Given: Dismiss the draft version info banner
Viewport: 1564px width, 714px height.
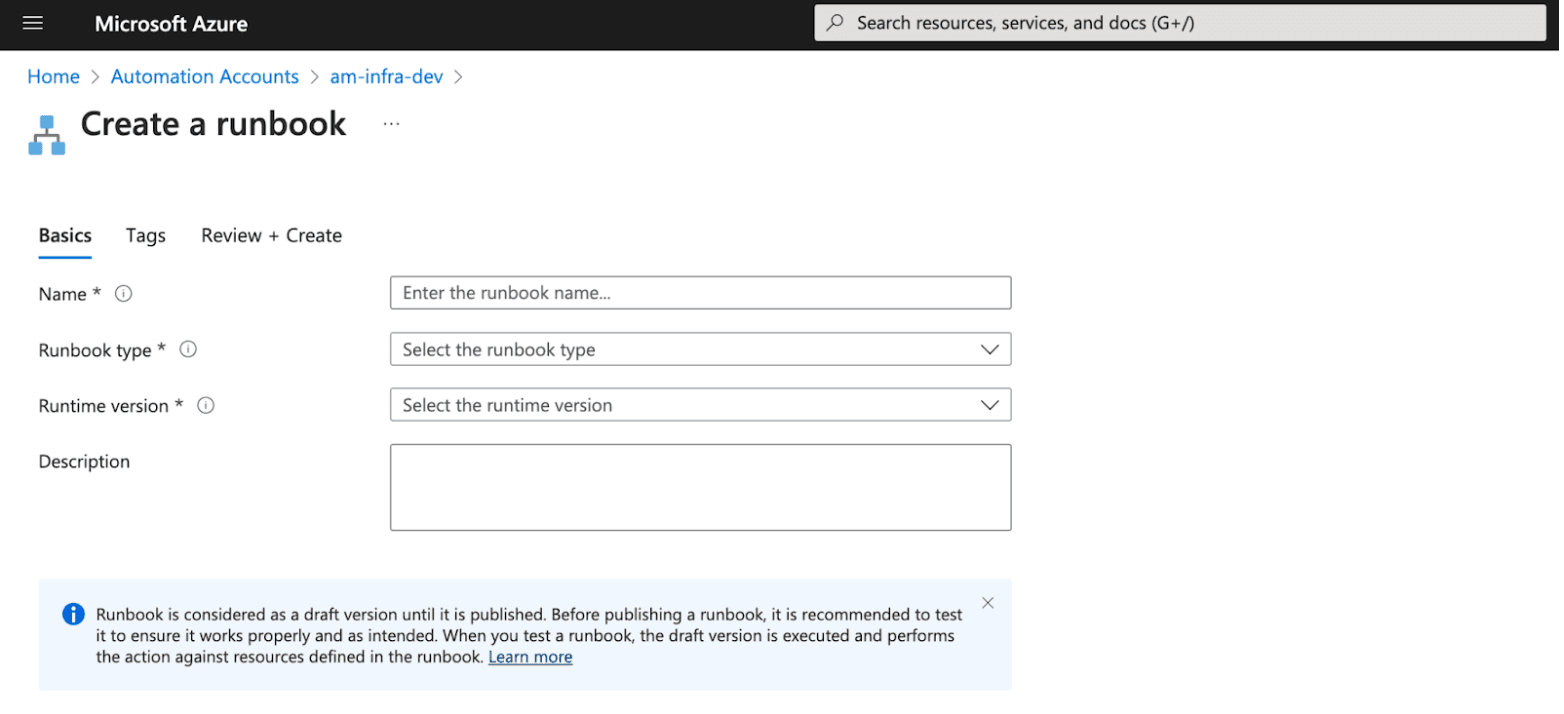Looking at the screenshot, I should [x=987, y=603].
